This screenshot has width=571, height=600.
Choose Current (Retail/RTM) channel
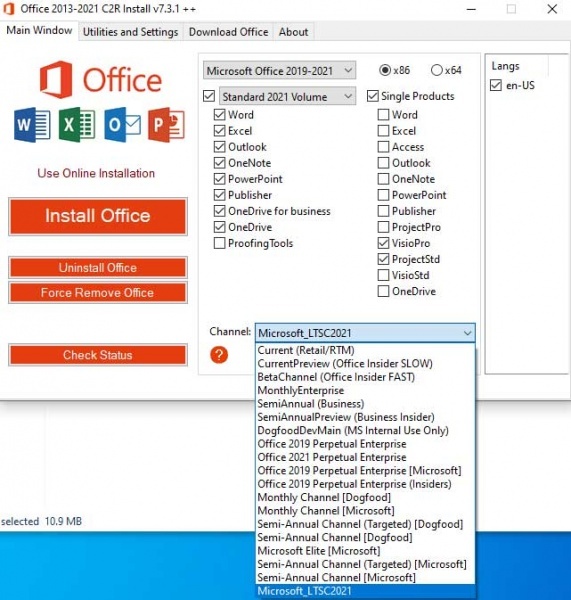point(365,350)
